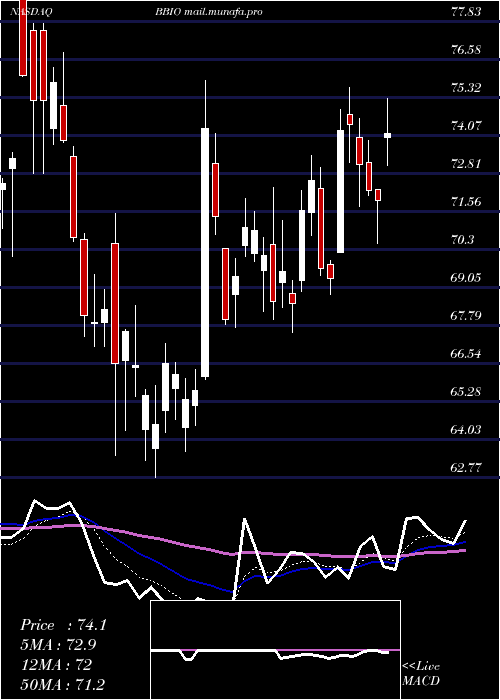
Task: Click the 70.3 price axis label
Action: tap(462, 240)
